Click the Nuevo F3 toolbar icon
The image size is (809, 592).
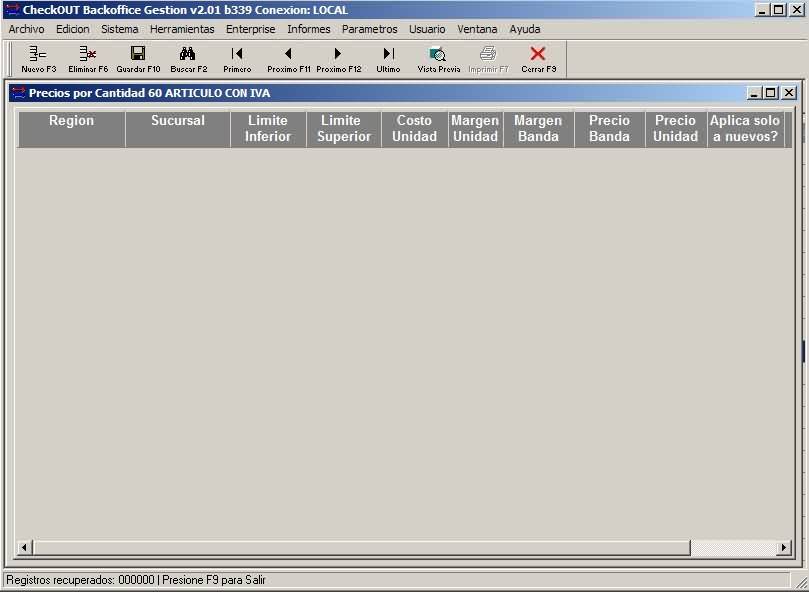[x=38, y=54]
